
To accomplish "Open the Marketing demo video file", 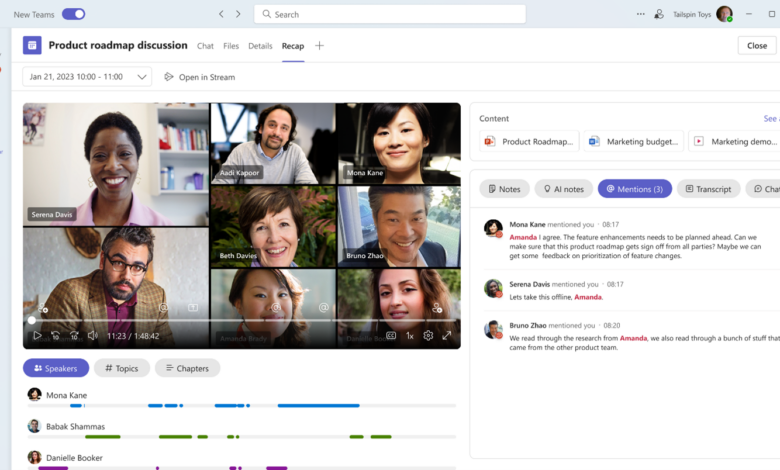I will [x=736, y=141].
